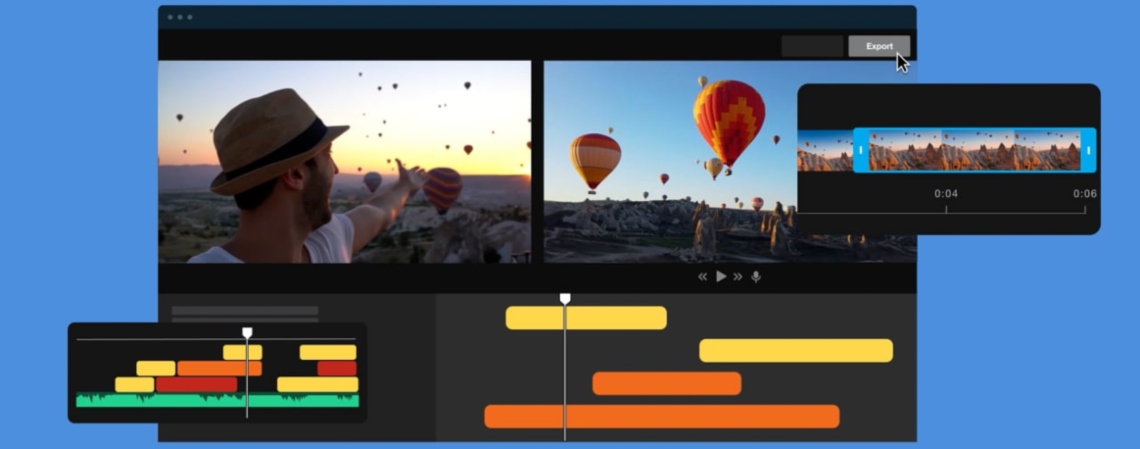Select the long yellow clip on second track

[x=795, y=350]
